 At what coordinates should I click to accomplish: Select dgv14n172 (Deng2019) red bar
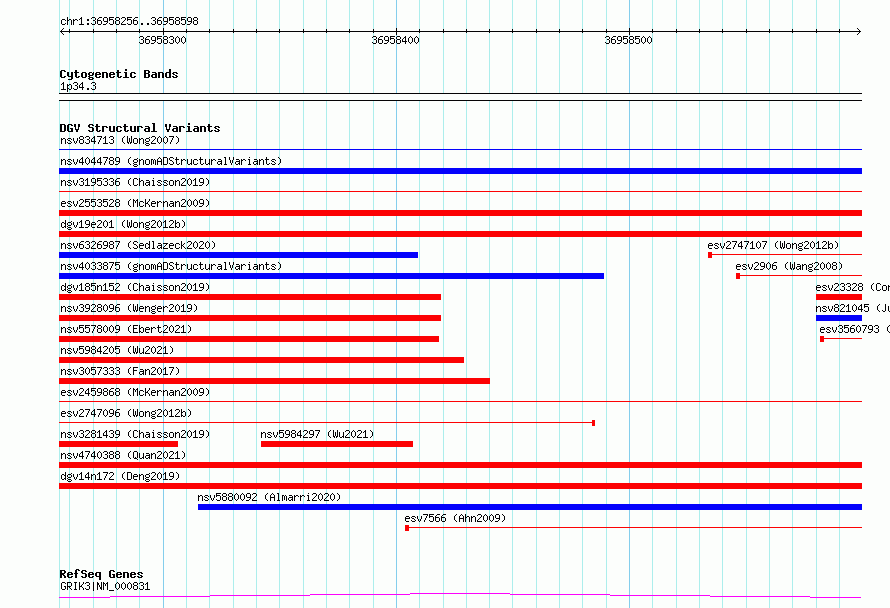[x=460, y=486]
